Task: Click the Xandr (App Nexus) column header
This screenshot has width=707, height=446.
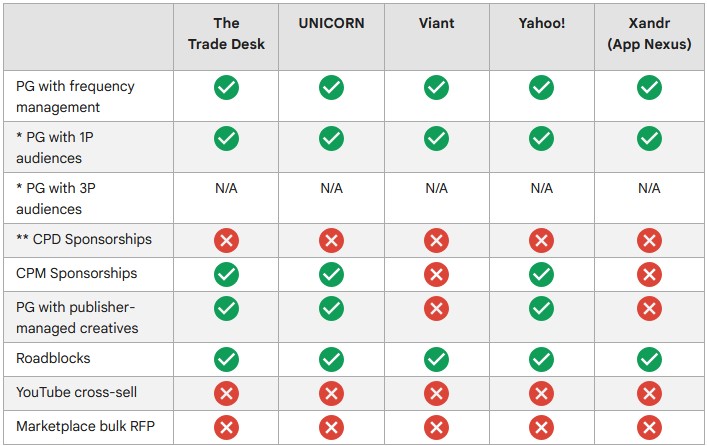Action: pyautogui.click(x=649, y=33)
